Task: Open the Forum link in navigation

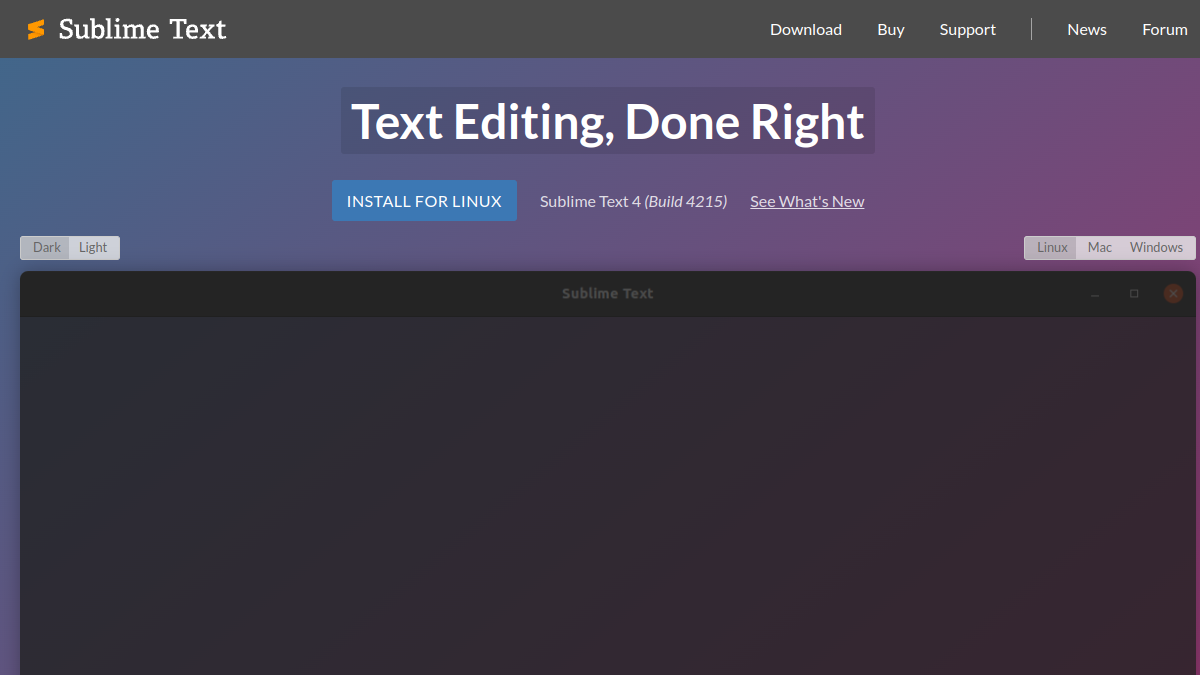Action: point(1165,29)
